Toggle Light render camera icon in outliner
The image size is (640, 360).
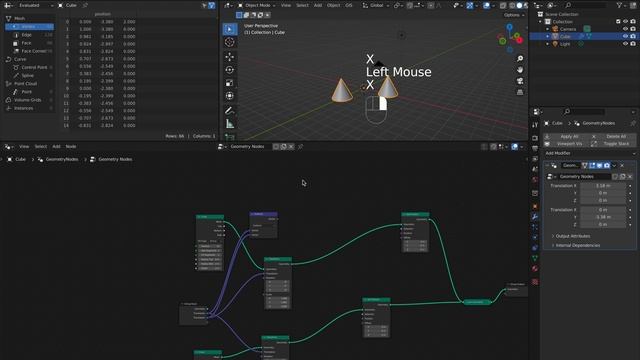point(633,44)
